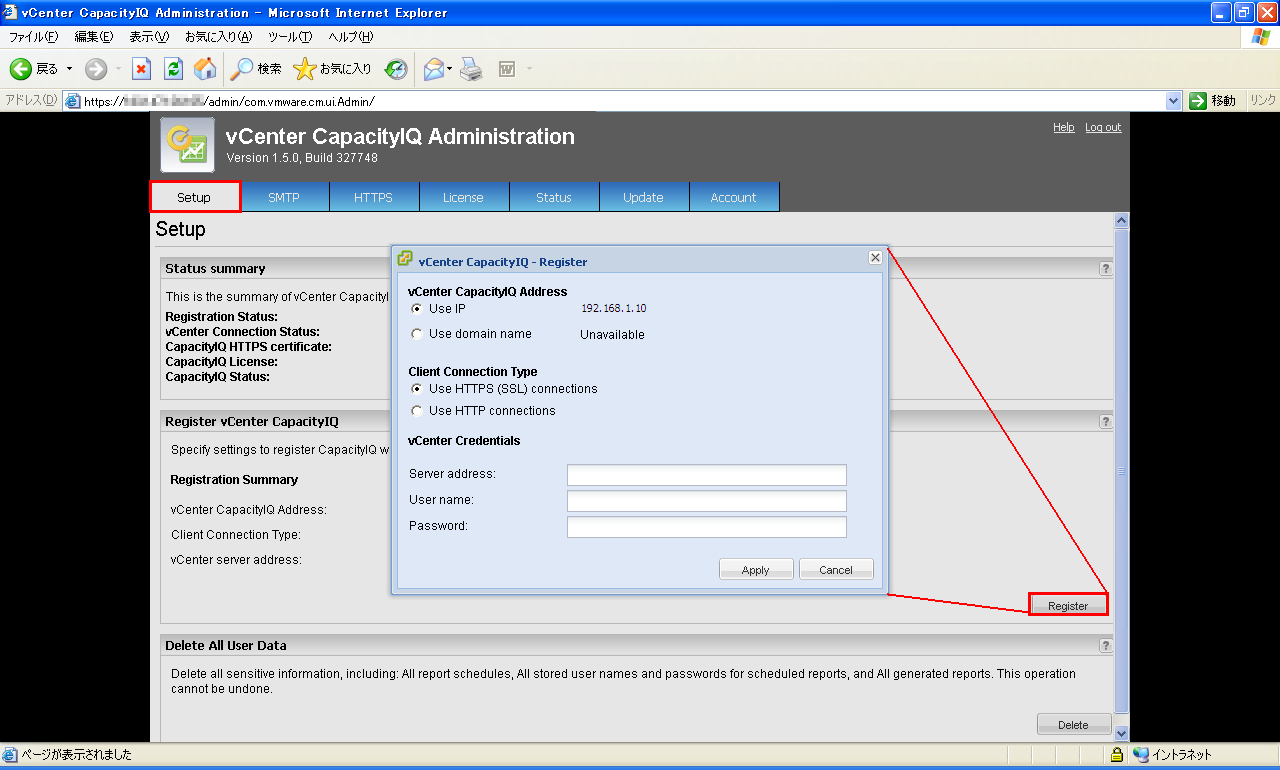Image resolution: width=1280 pixels, height=770 pixels.
Task: Click the Register button
Action: (1068, 606)
